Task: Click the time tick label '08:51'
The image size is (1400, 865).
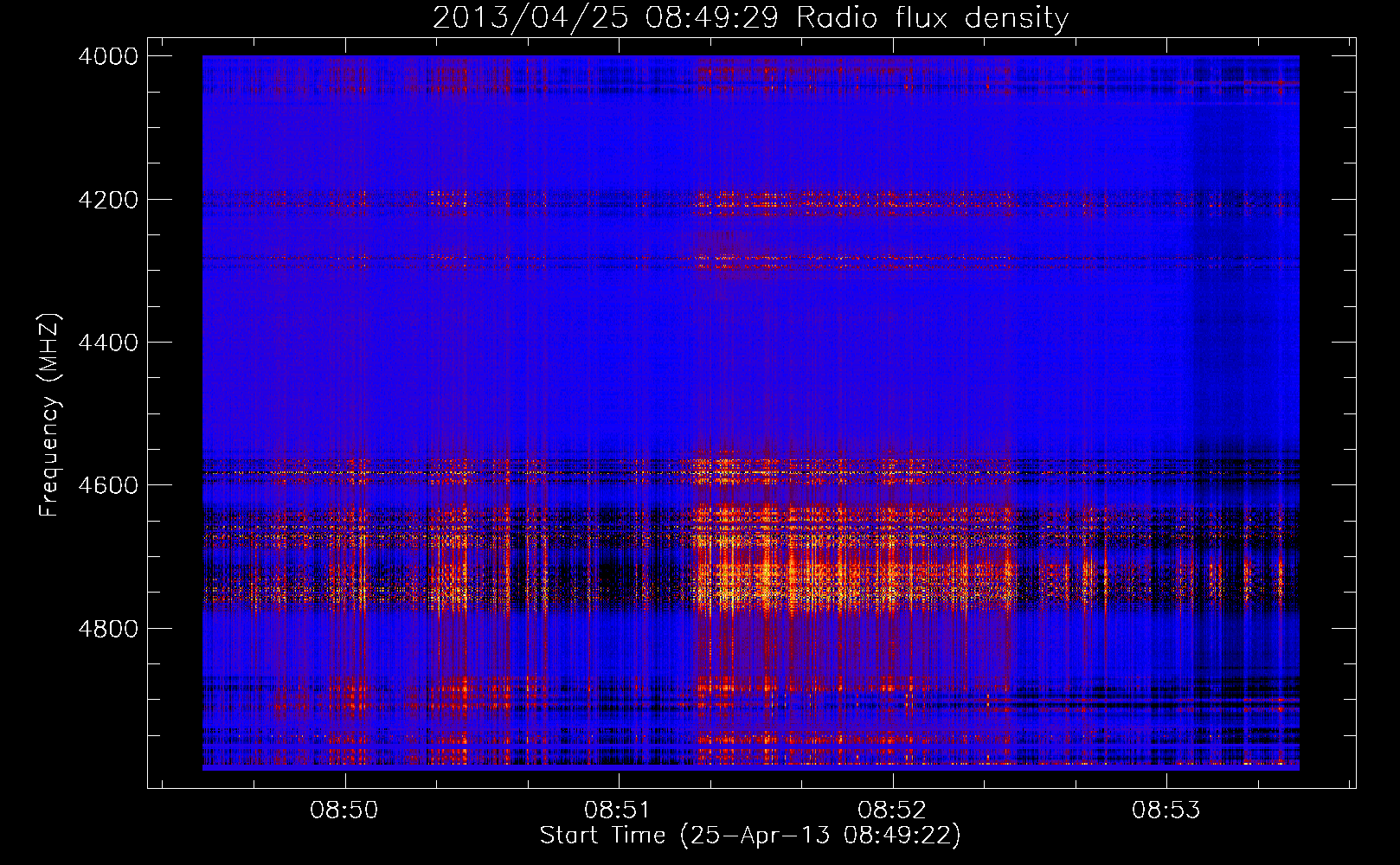Action: (618, 811)
